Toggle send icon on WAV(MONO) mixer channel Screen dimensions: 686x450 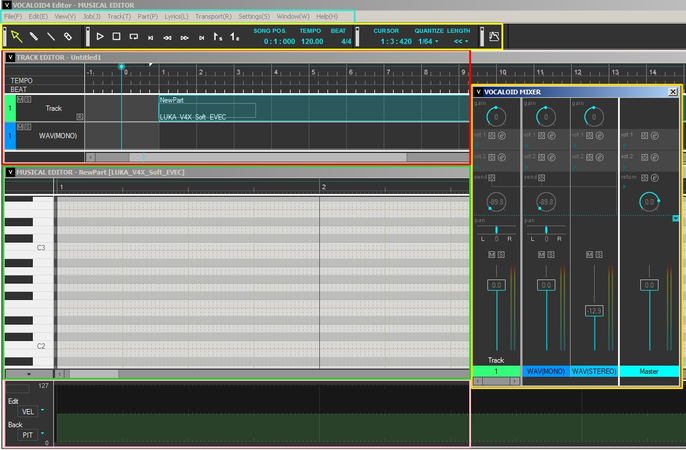(x=542, y=178)
